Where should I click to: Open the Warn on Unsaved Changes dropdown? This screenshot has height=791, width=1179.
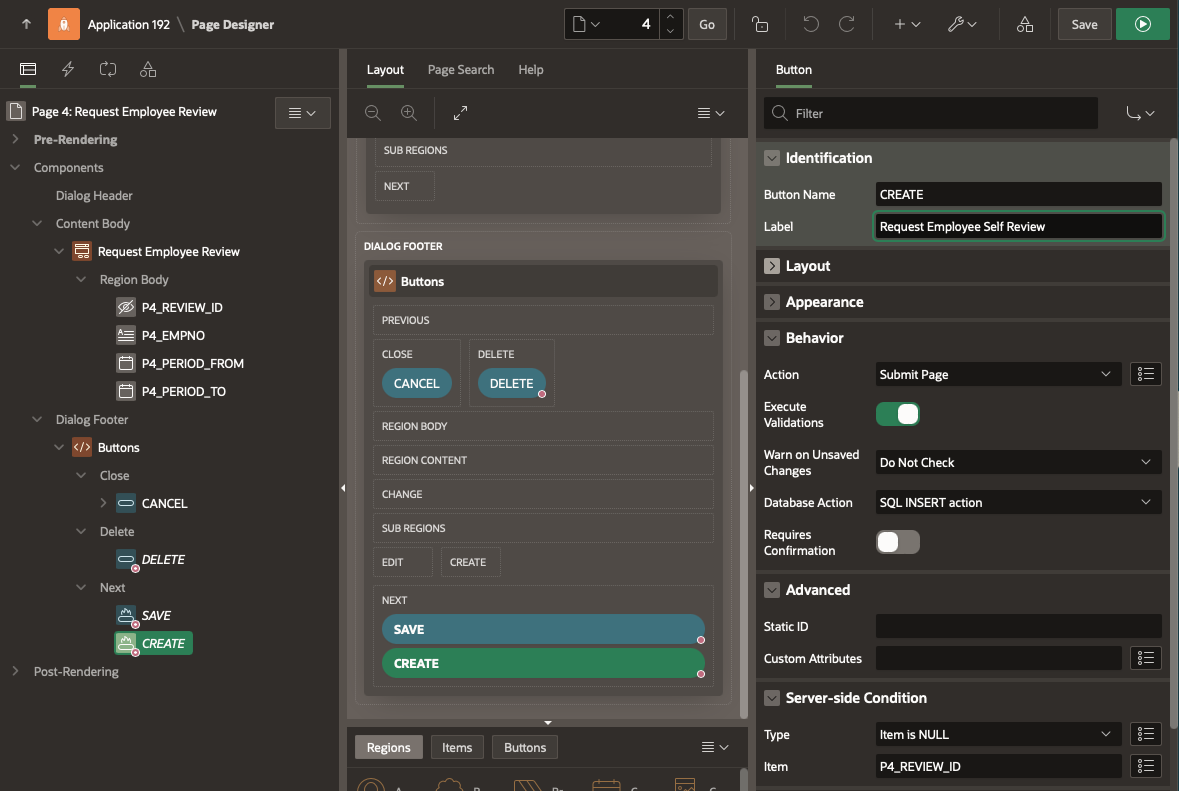pos(1017,463)
